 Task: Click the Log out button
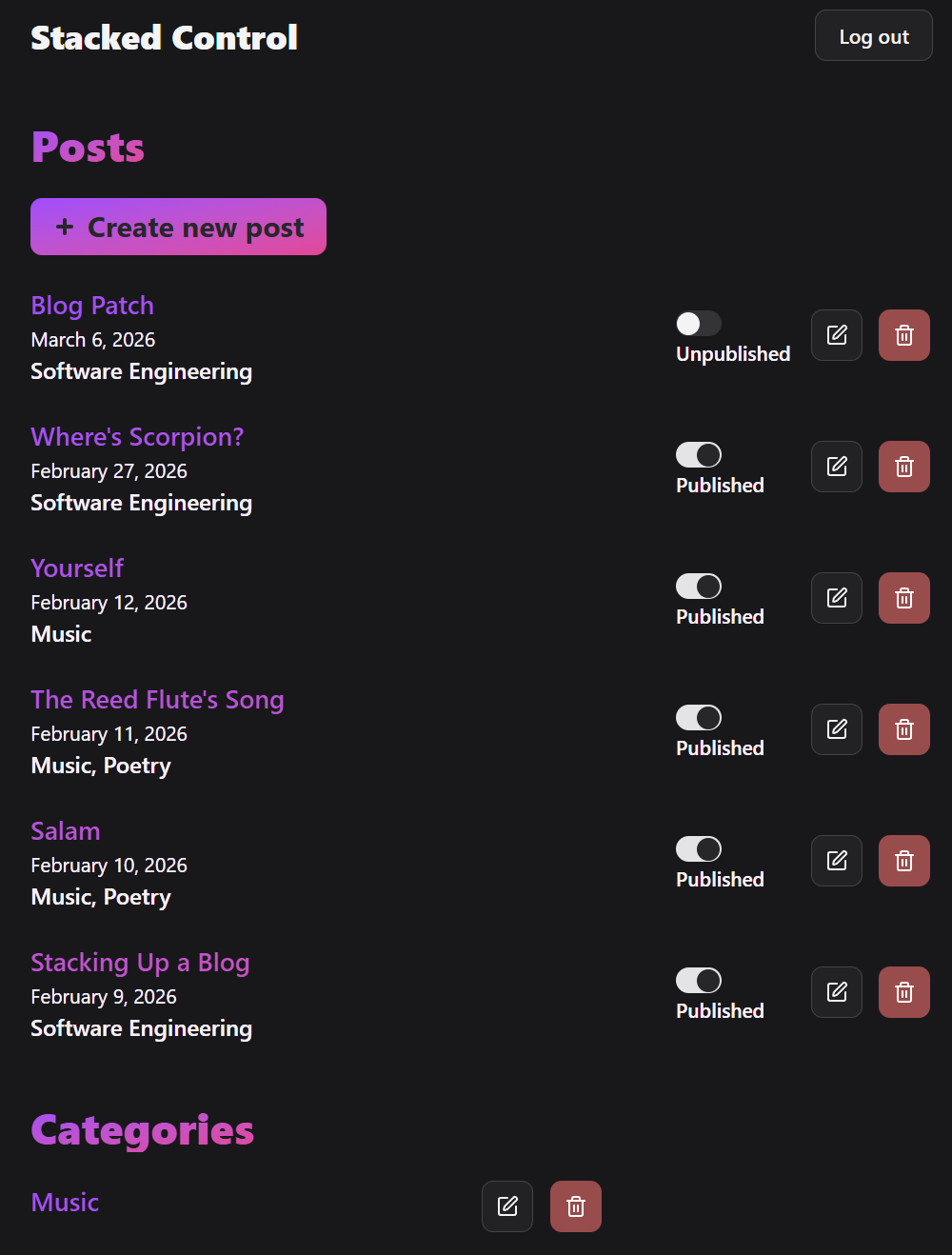(873, 35)
